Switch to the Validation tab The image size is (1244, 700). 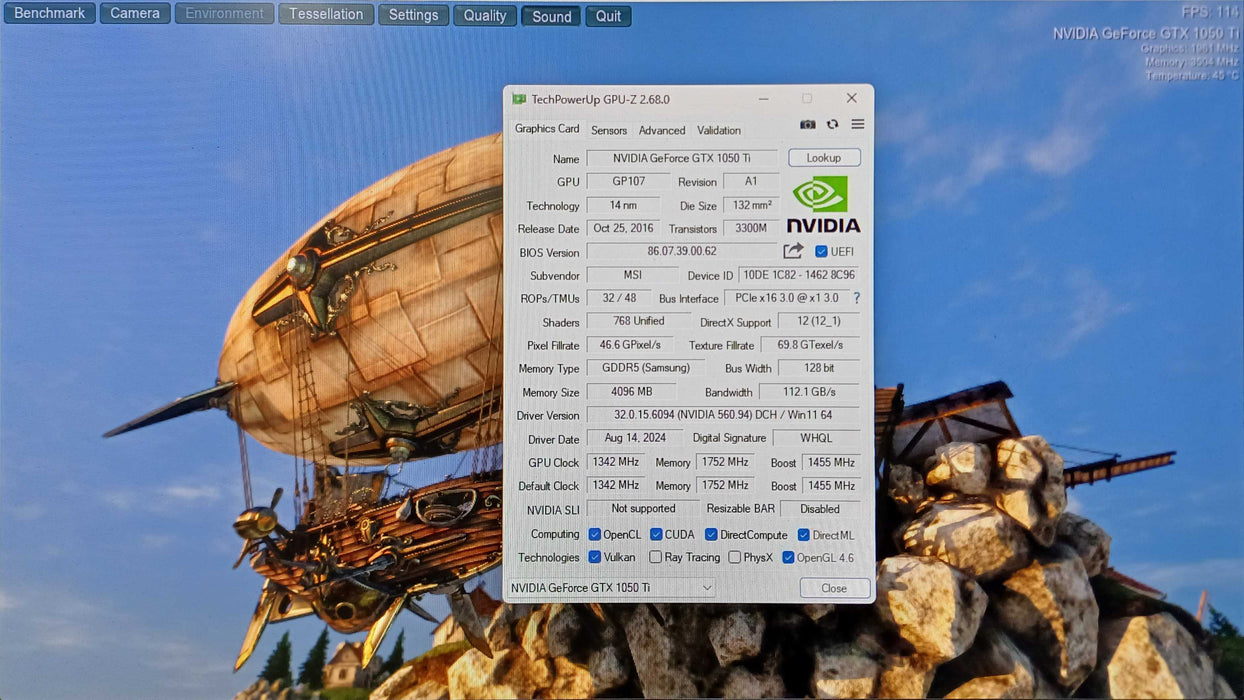[719, 130]
